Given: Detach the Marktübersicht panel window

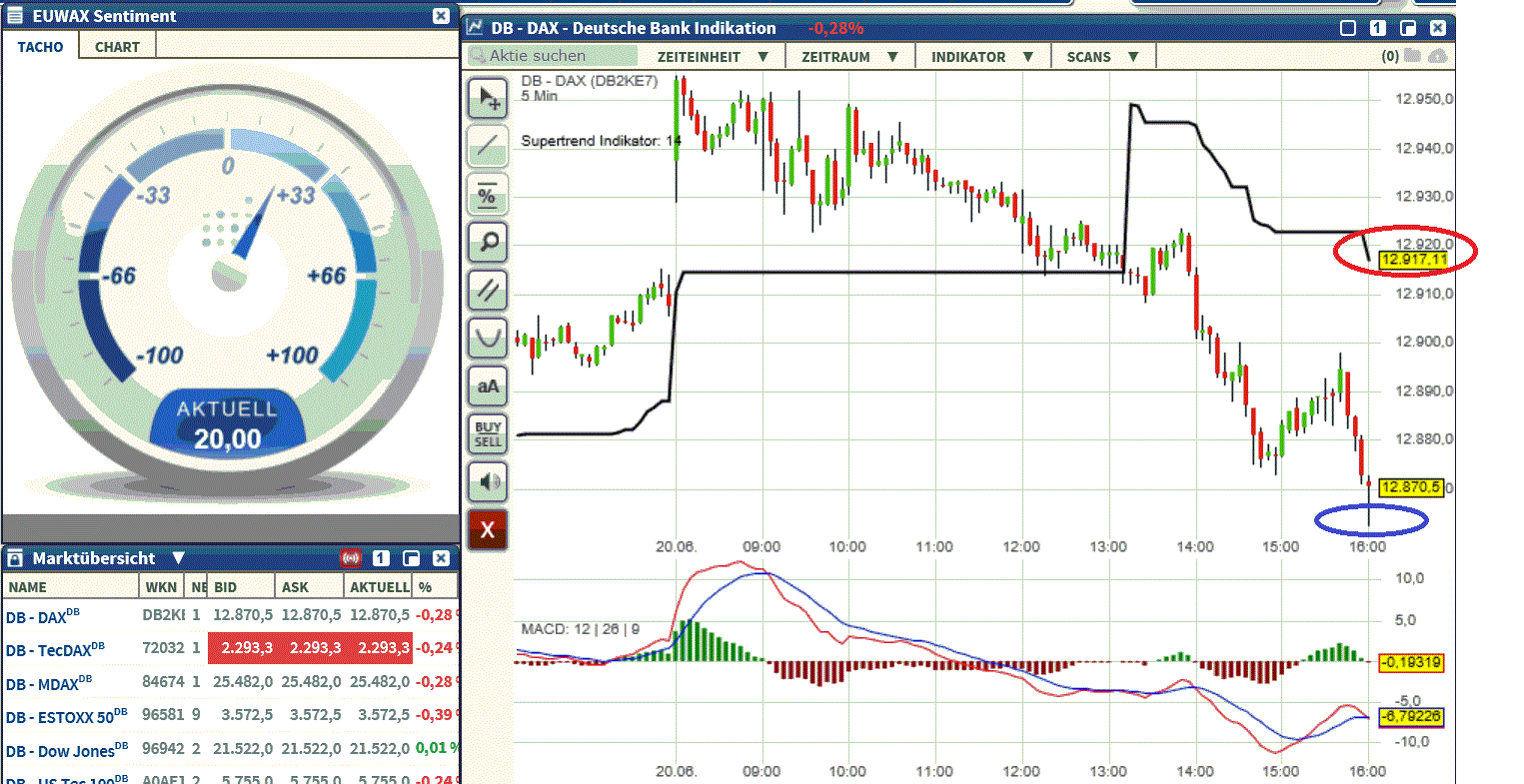Looking at the screenshot, I should pyautogui.click(x=411, y=558).
